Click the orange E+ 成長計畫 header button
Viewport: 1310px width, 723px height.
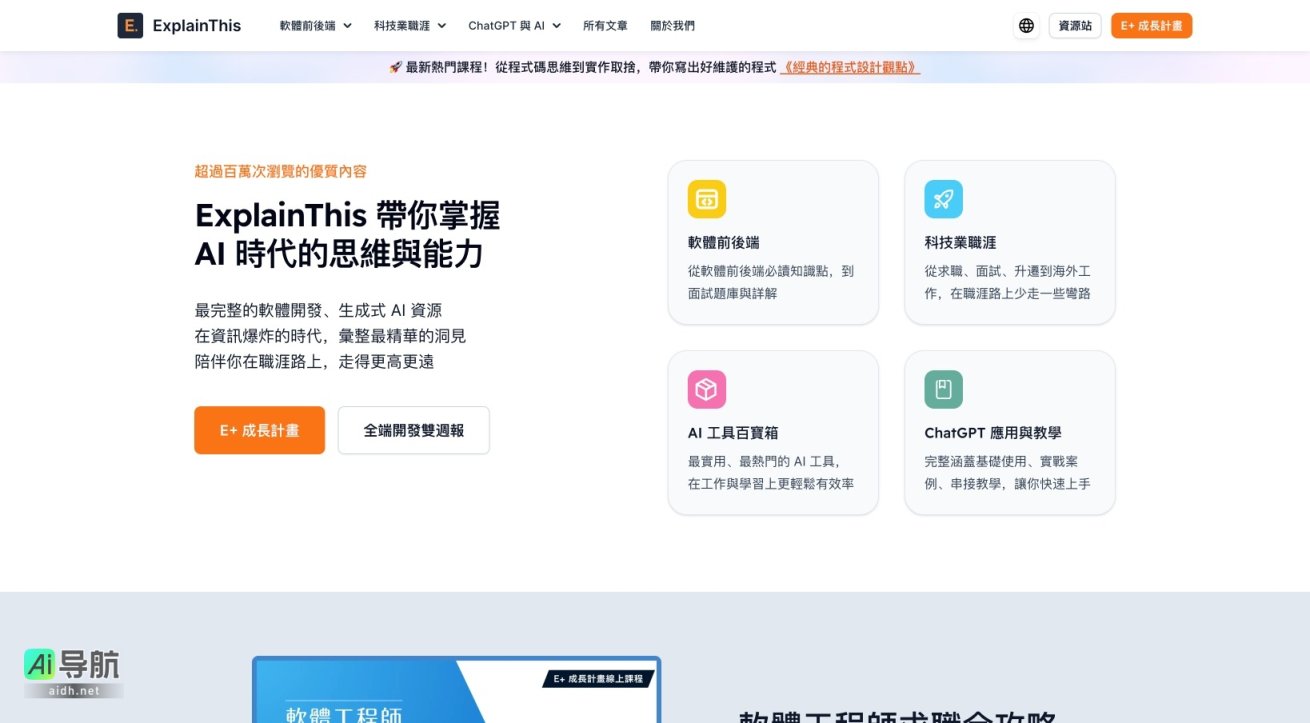pyautogui.click(x=1151, y=25)
